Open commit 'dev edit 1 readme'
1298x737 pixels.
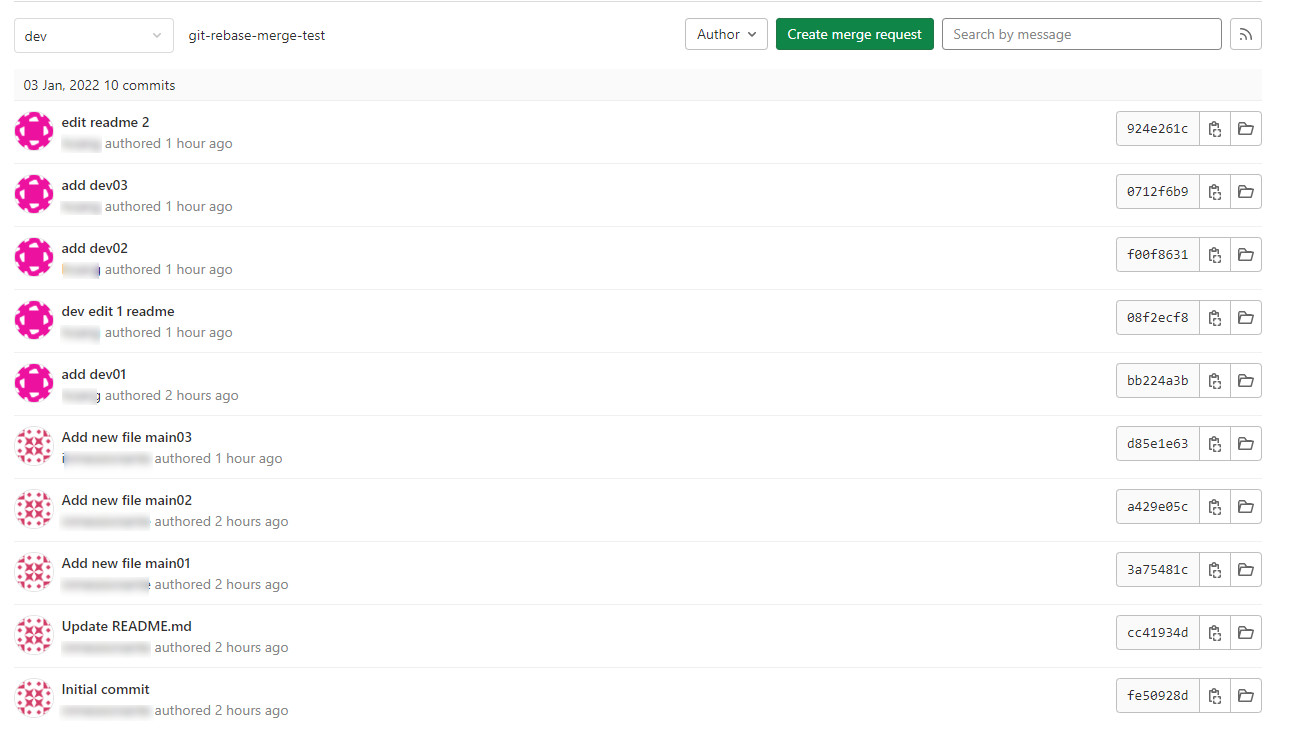pyautogui.click(x=118, y=311)
